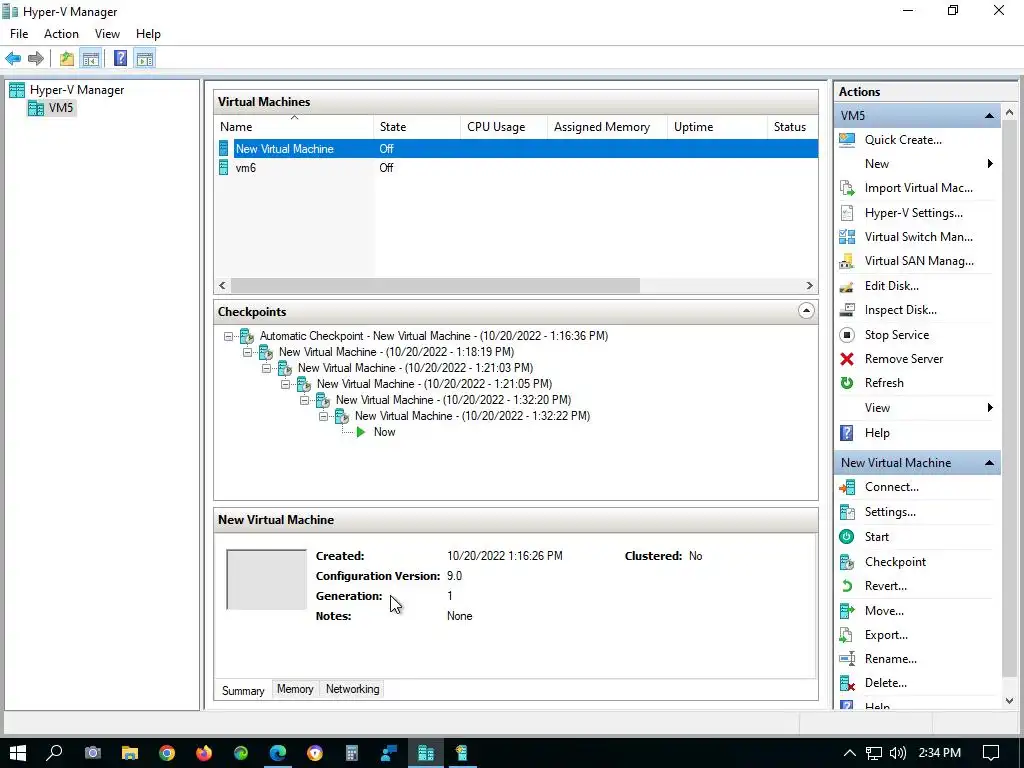
Task: Click the Up one level folder icon
Action: click(x=67, y=59)
